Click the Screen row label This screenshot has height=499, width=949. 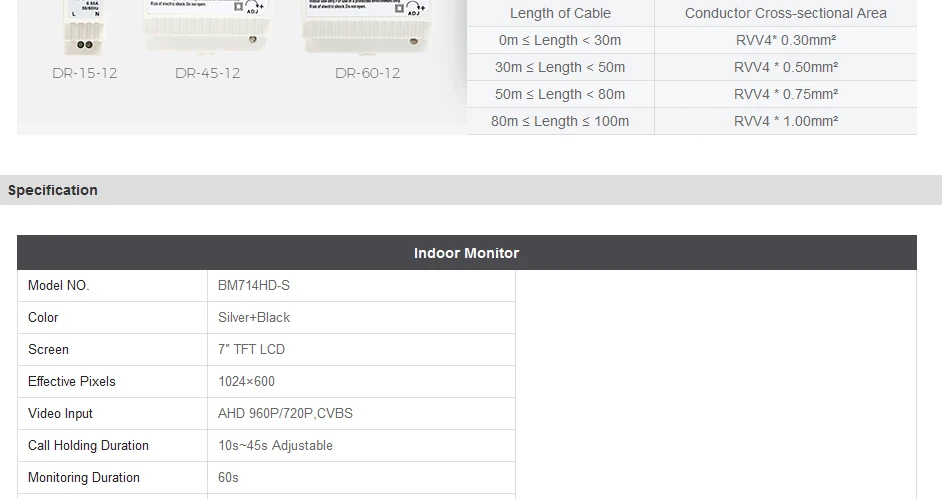48,349
